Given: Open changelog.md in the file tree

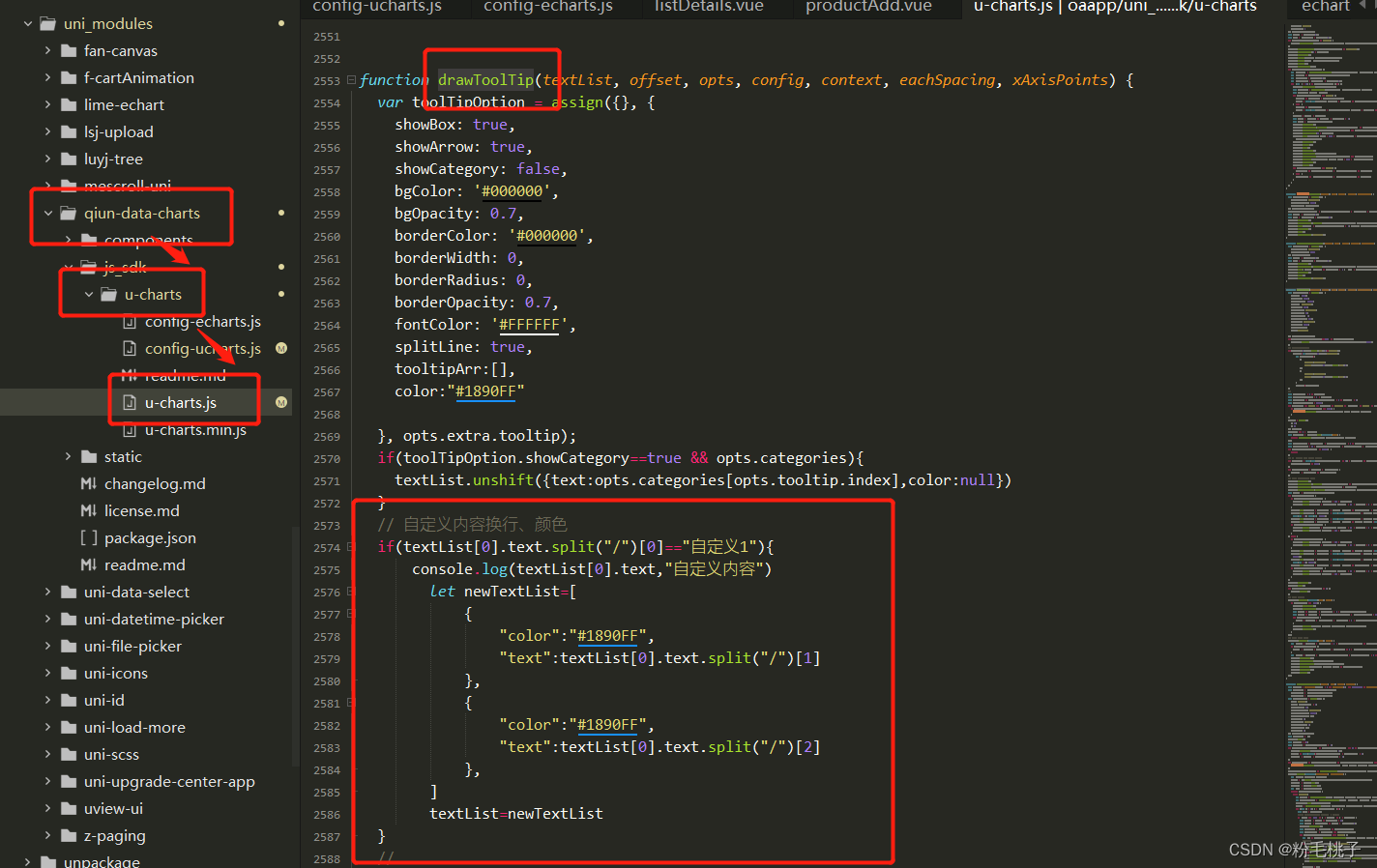Looking at the screenshot, I should click(x=155, y=483).
